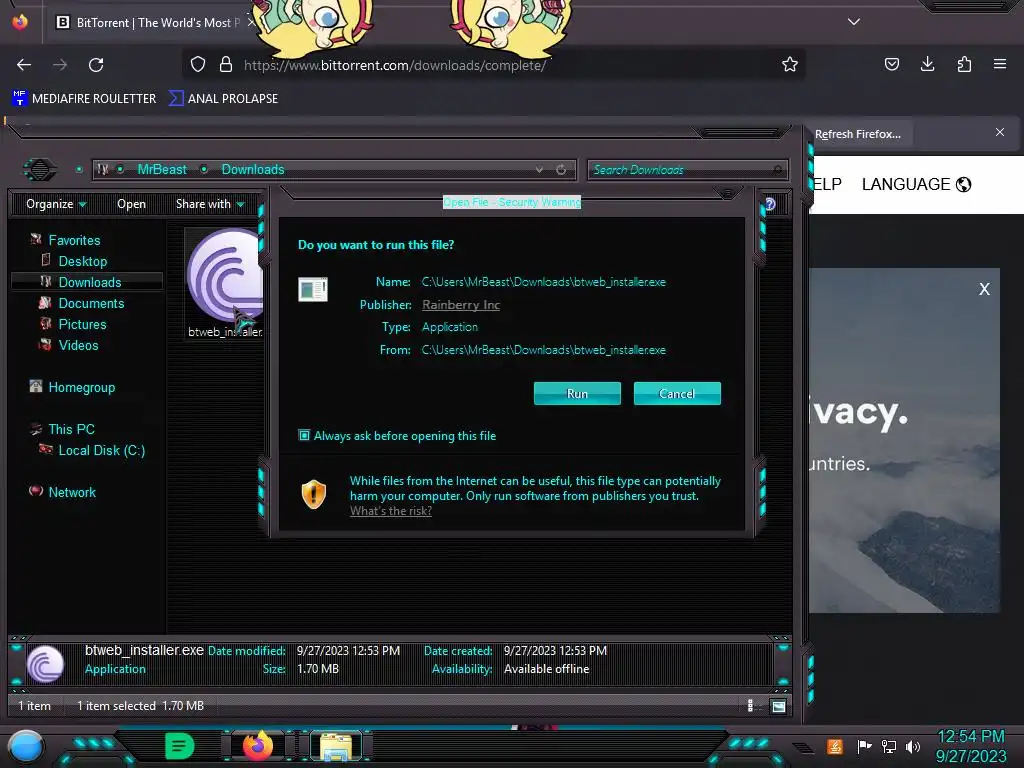
Task: Select Network in navigation pane
Action: click(63, 492)
